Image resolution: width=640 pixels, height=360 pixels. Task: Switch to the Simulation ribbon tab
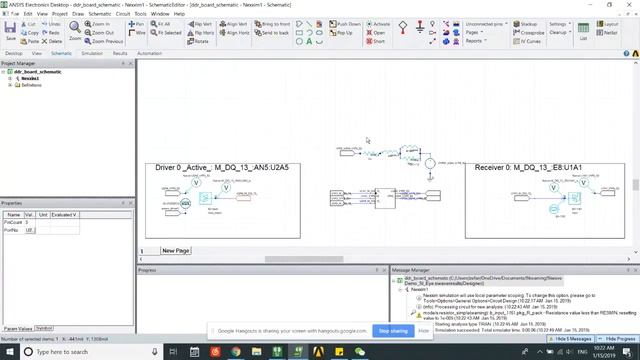click(x=92, y=53)
